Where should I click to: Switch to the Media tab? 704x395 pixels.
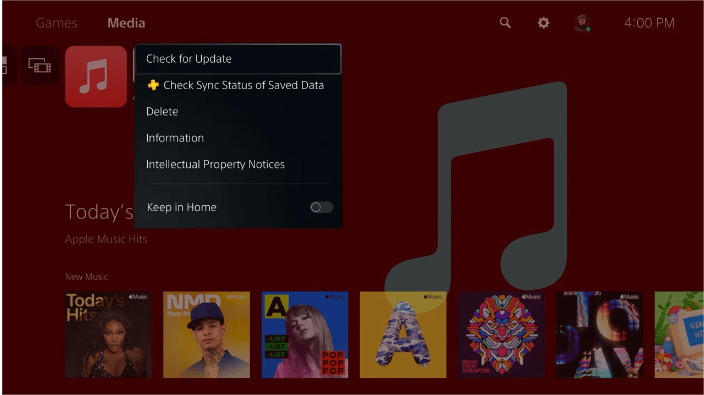126,23
